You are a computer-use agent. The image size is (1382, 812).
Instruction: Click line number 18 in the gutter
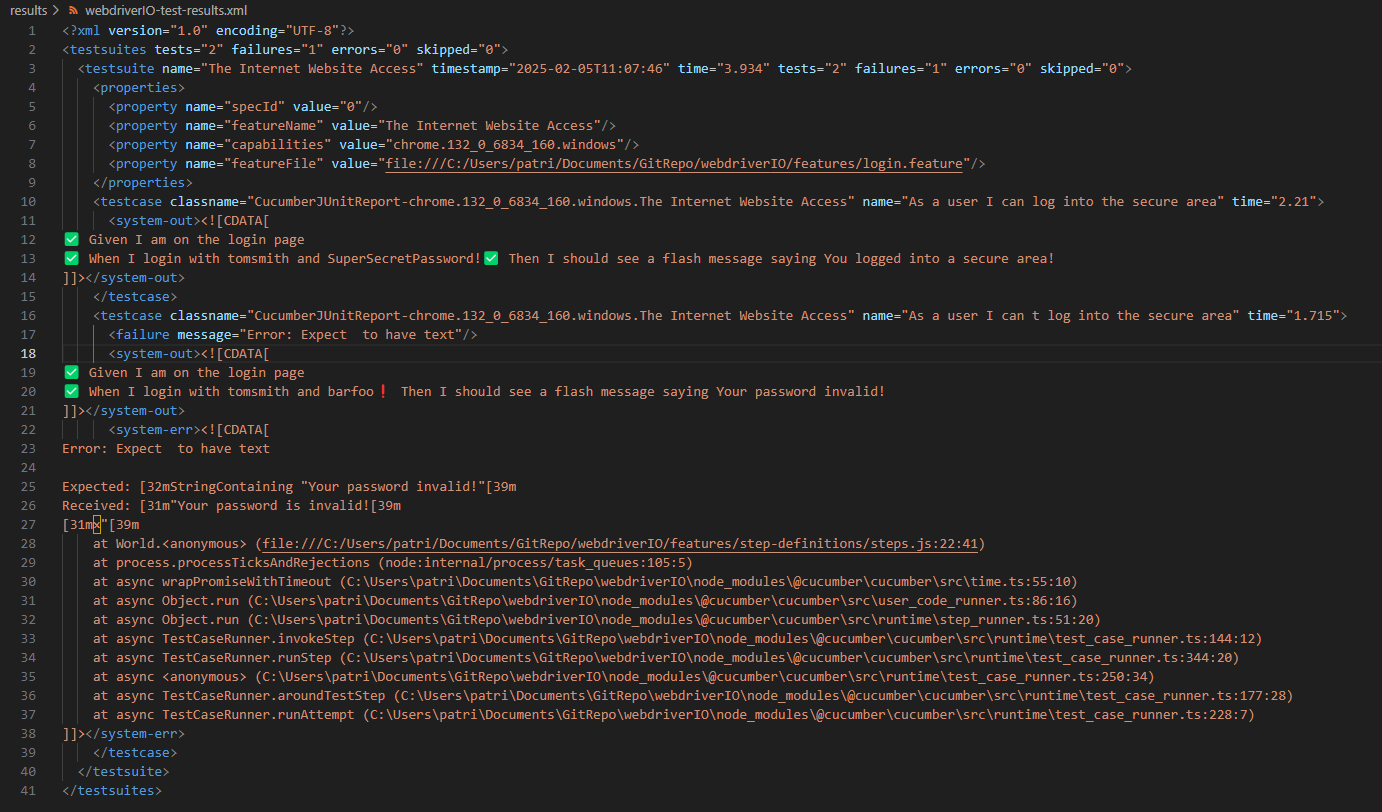(x=28, y=354)
